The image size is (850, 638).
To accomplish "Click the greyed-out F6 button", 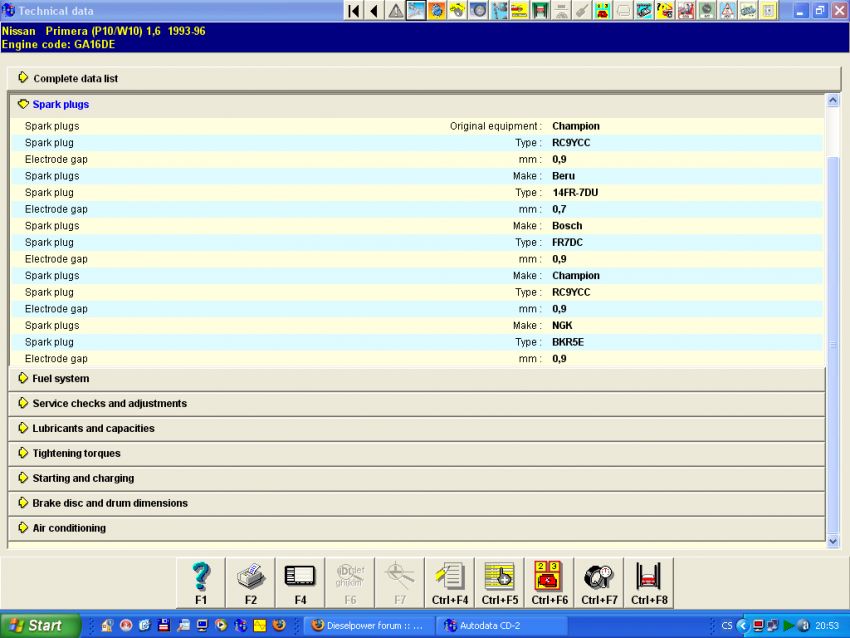I will coord(350,583).
